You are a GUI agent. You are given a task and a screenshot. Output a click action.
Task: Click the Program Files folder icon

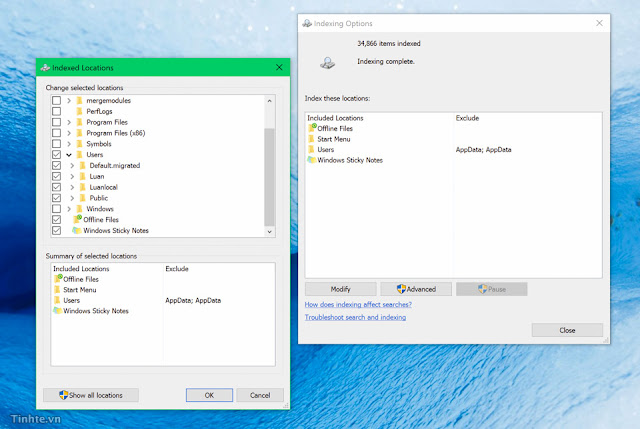click(80, 122)
